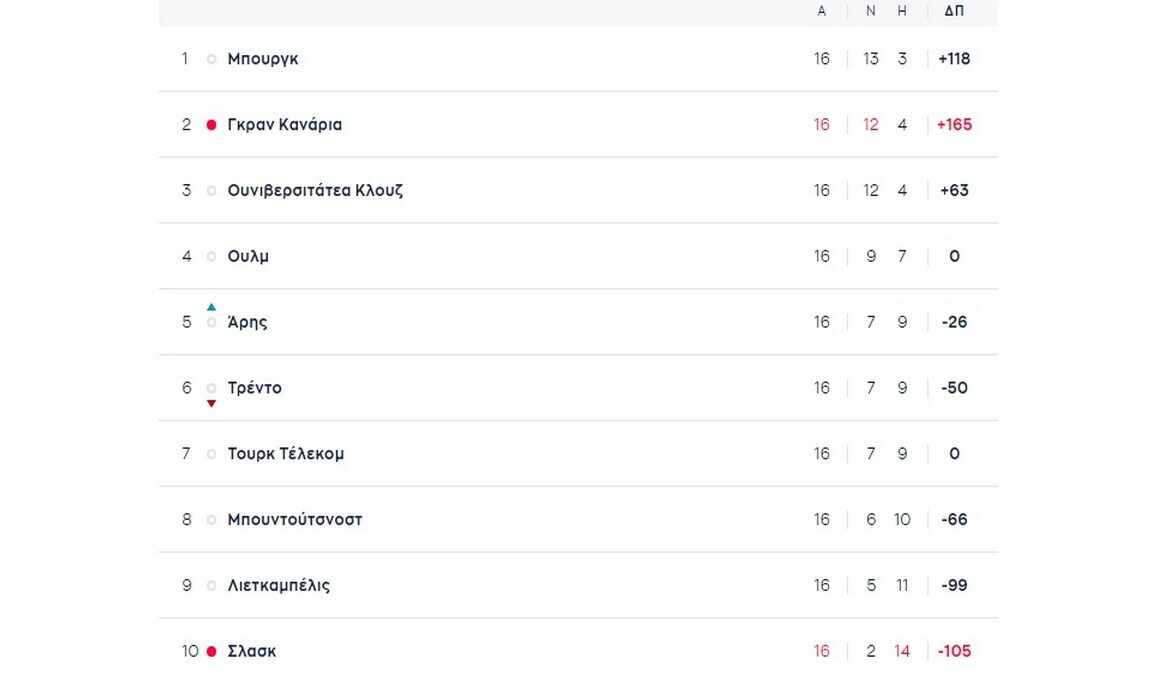Click the Ν column header
1170x675 pixels.
point(871,11)
